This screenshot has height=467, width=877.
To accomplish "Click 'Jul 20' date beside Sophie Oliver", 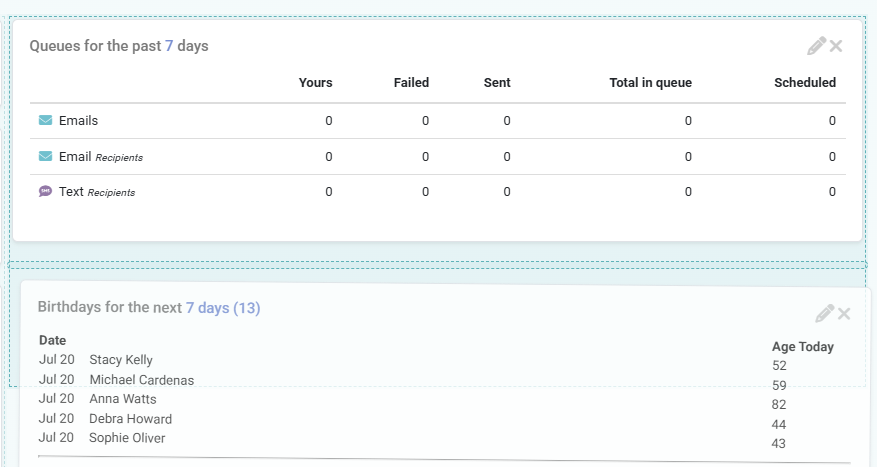I will tap(56, 437).
